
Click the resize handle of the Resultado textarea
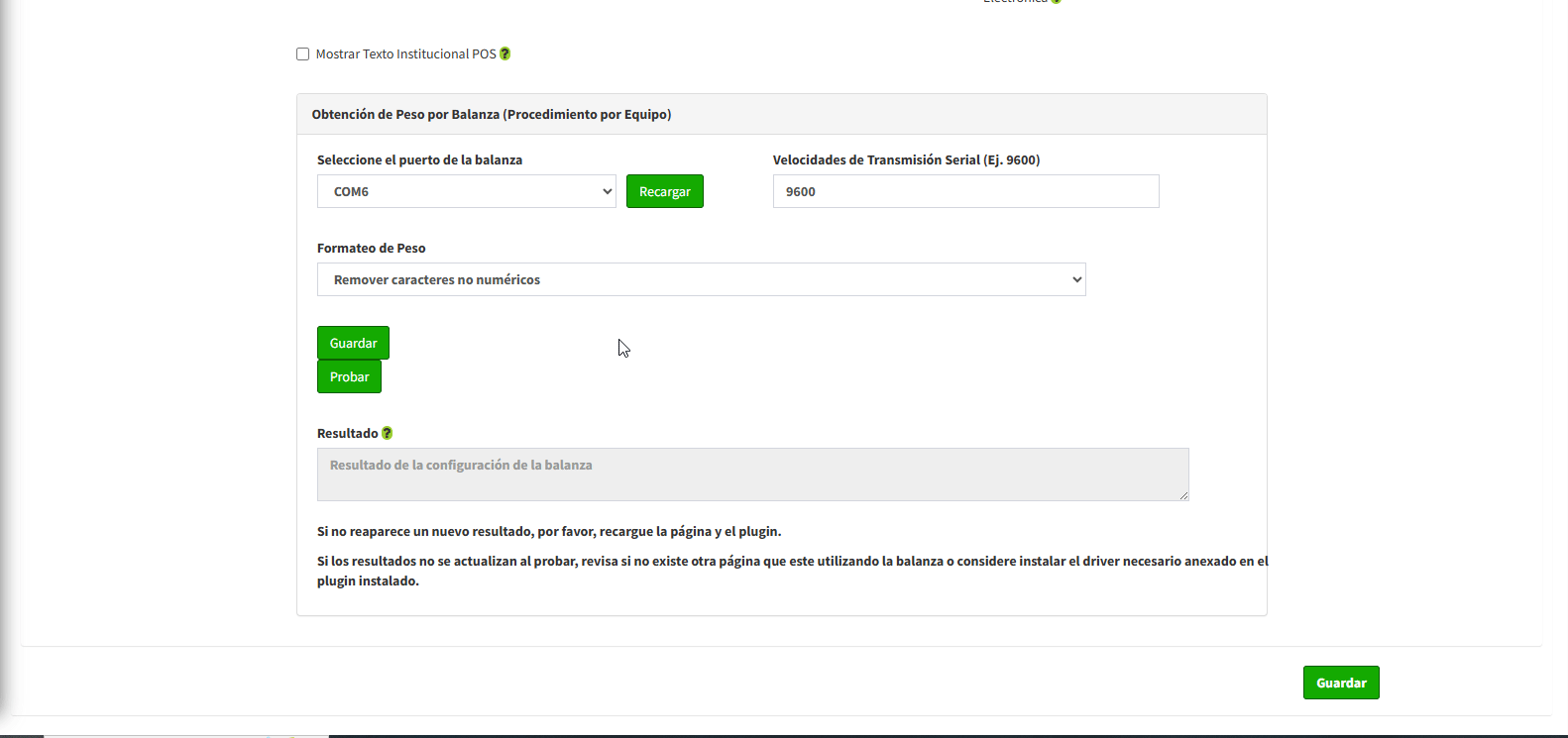1183,495
